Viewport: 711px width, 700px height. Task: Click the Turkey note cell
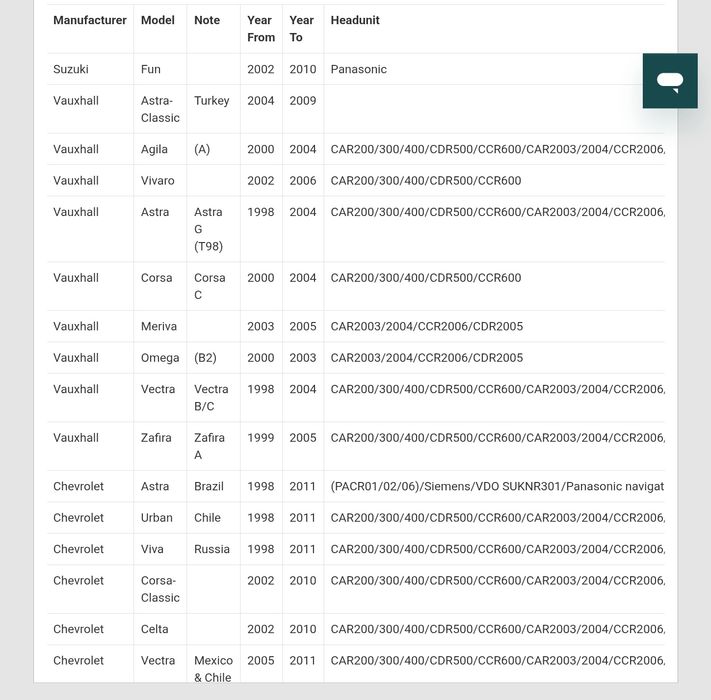point(212,101)
